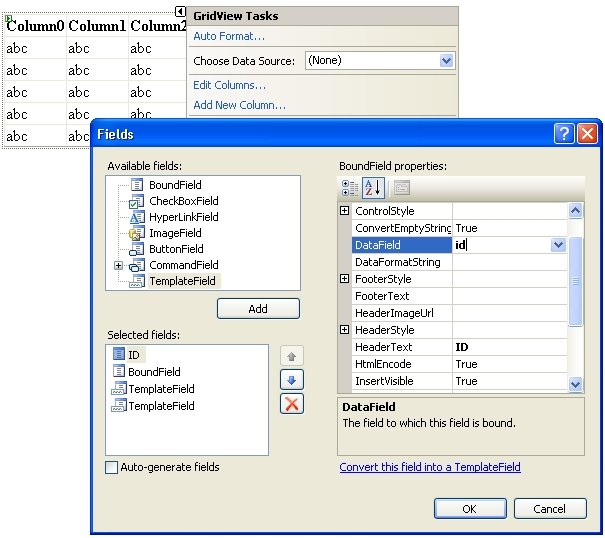This screenshot has height=538, width=605.
Task: Click properties grid scroll up arrow
Action: pyautogui.click(x=575, y=211)
